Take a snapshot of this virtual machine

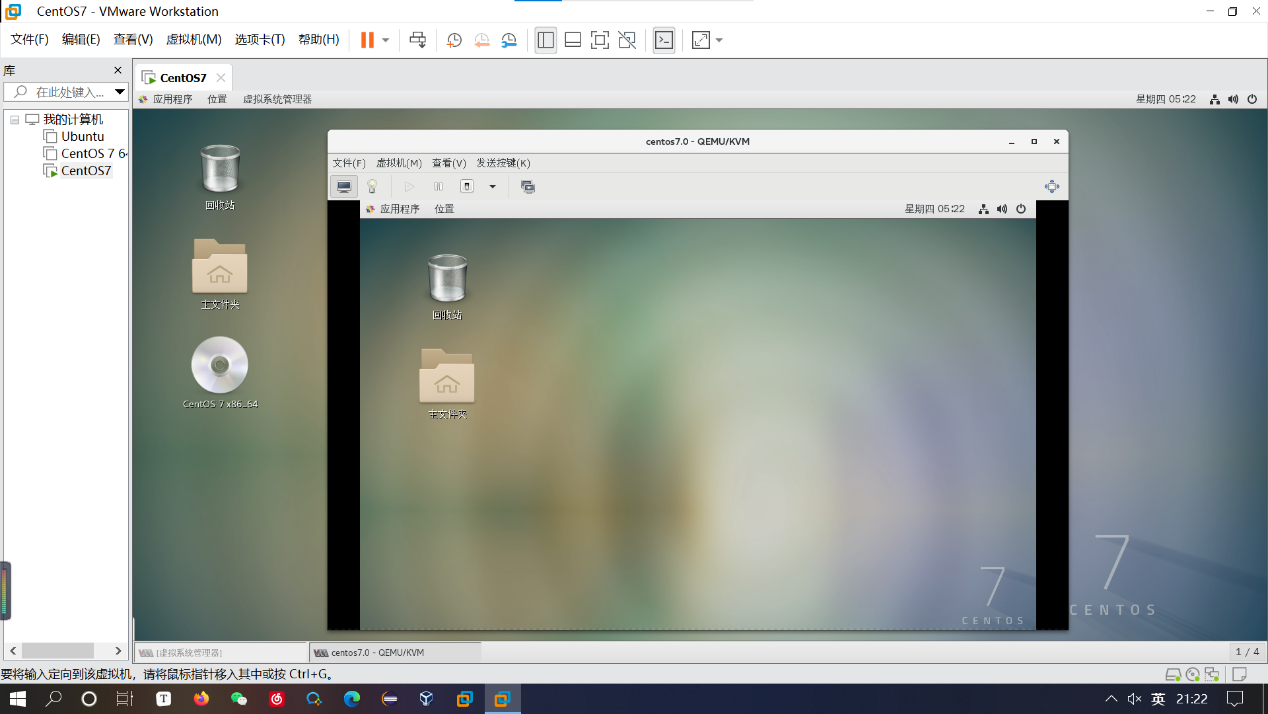pyautogui.click(x=454, y=40)
